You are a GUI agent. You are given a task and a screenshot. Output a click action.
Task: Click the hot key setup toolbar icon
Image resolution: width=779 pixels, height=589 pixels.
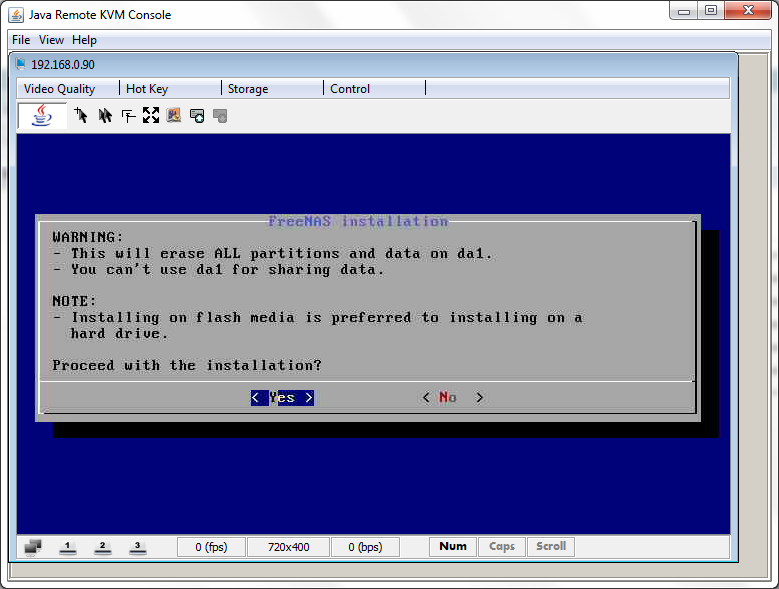click(x=128, y=116)
